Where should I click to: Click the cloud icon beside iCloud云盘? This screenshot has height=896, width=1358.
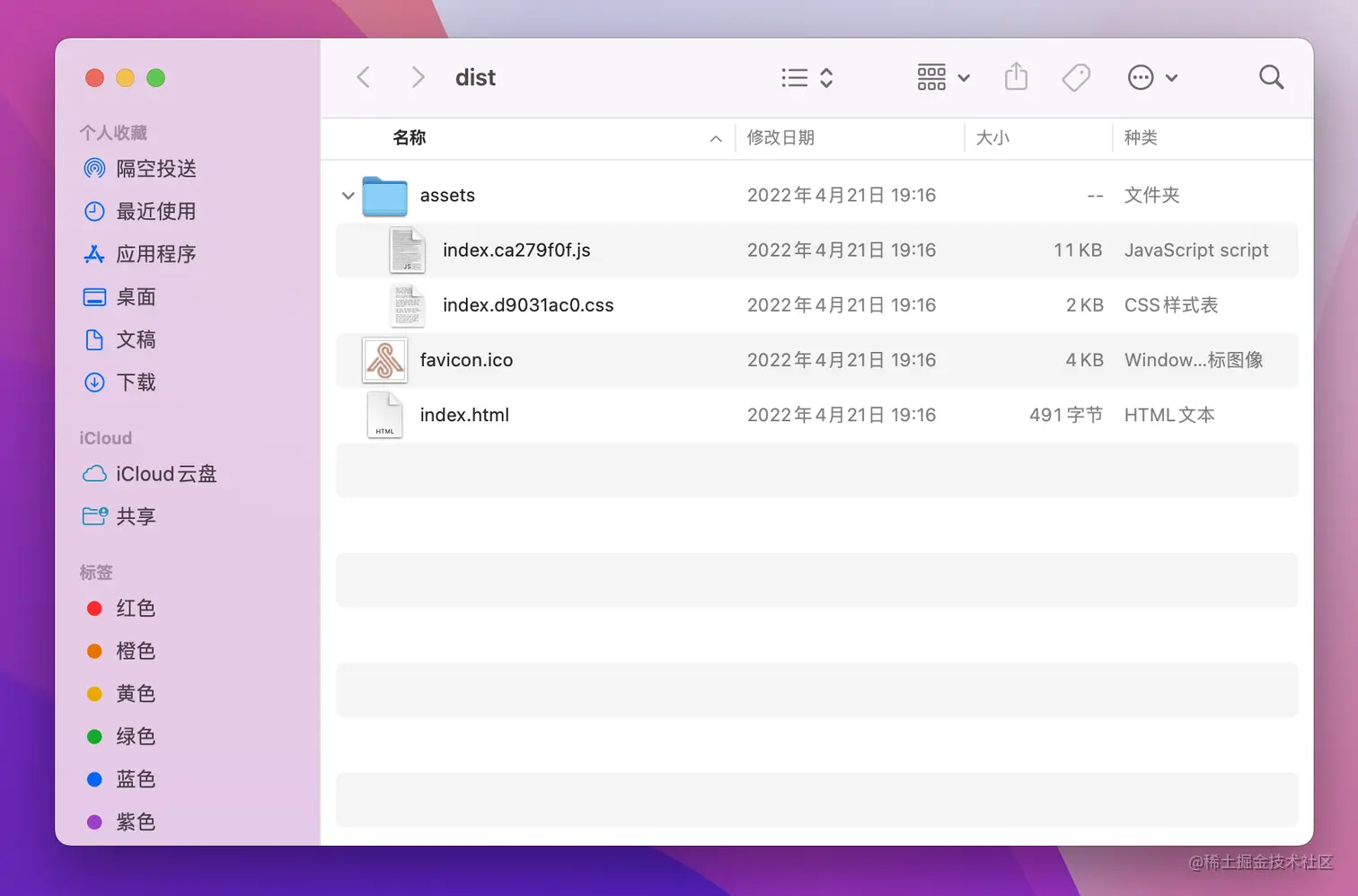click(94, 474)
